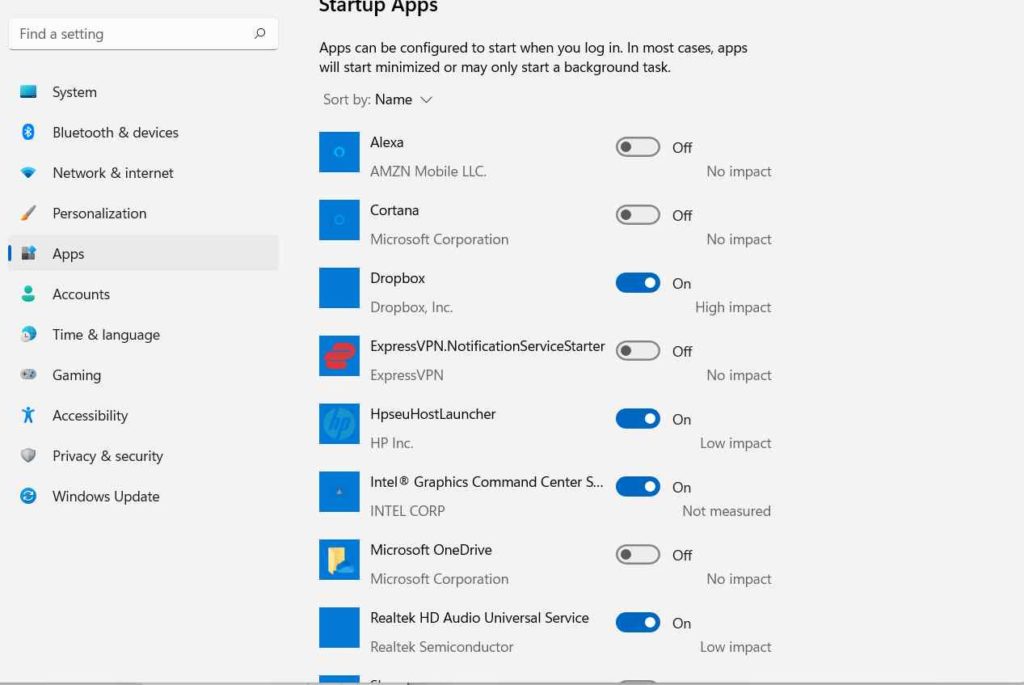Click the Apps icon in sidebar
Viewport: 1024px width, 685px height.
coord(28,253)
